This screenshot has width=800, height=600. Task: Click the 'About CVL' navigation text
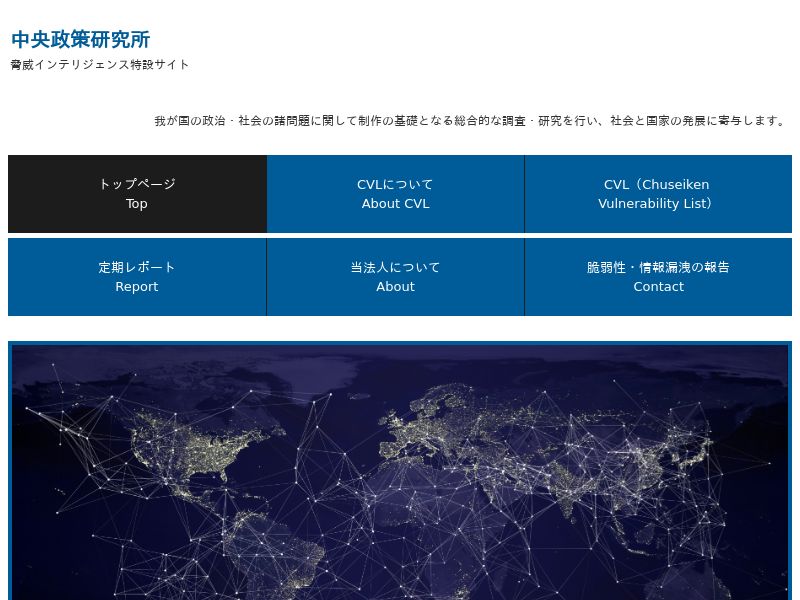395,204
